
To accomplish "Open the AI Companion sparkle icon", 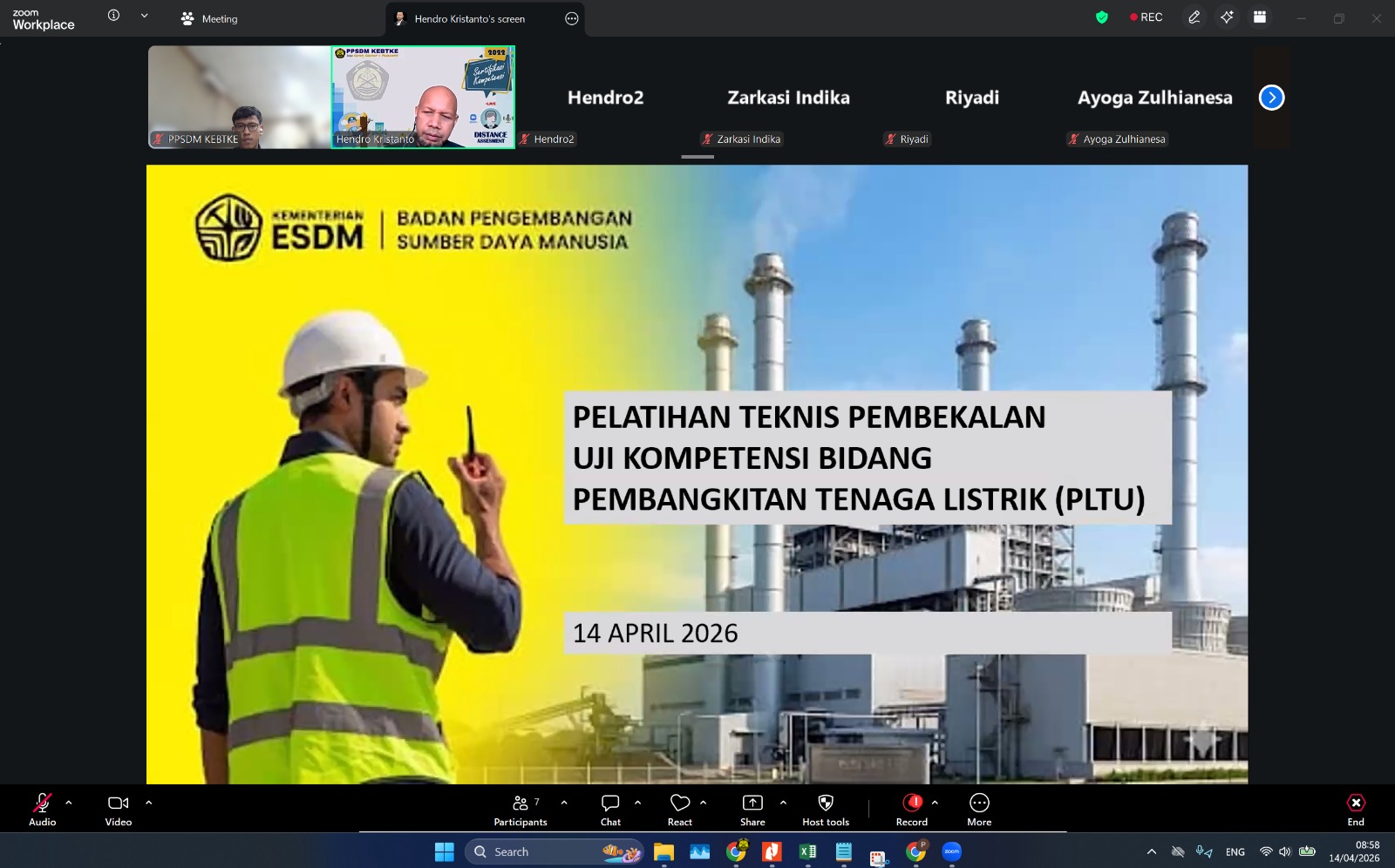I will click(1227, 17).
